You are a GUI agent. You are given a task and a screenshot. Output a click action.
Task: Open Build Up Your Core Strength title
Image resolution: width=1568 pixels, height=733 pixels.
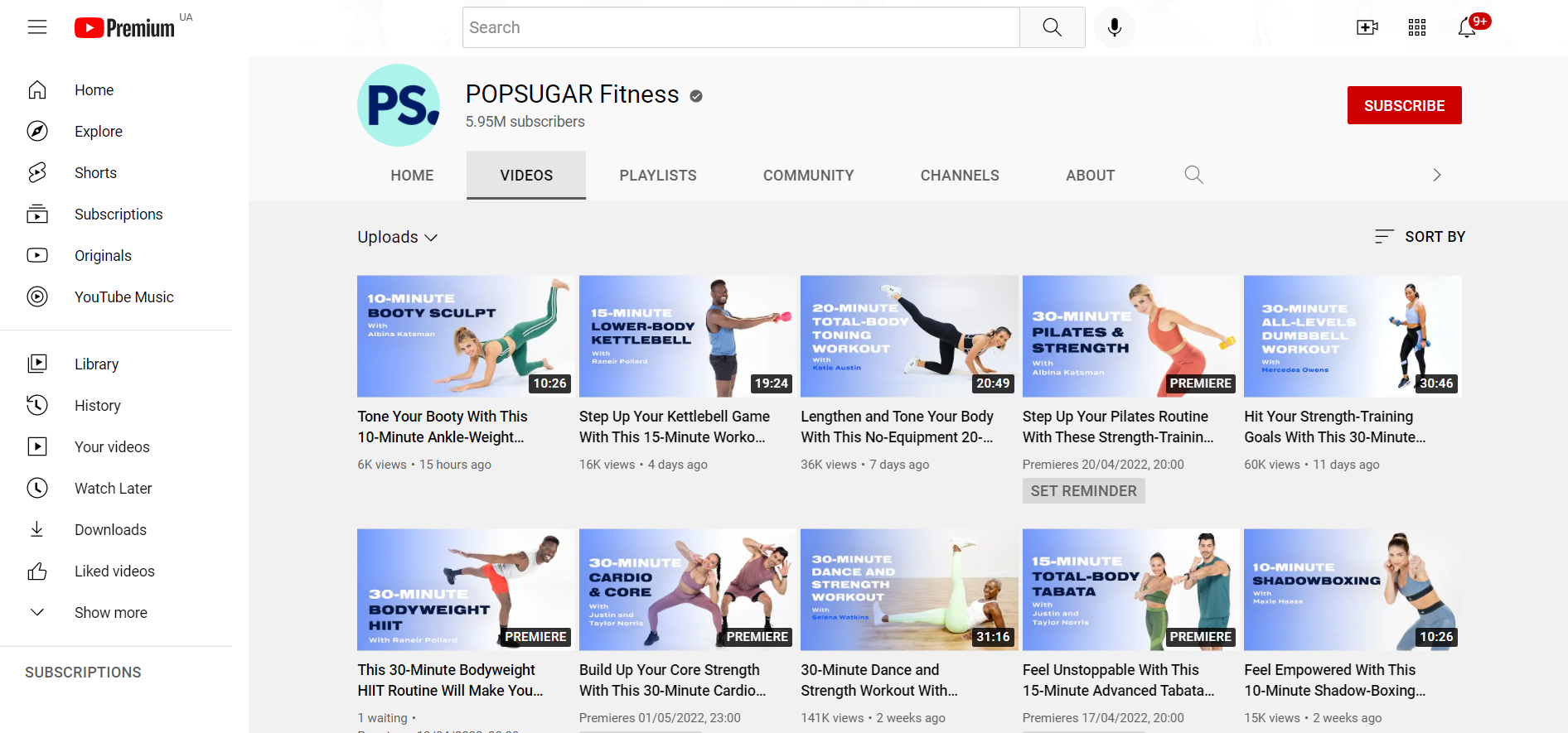(x=672, y=680)
